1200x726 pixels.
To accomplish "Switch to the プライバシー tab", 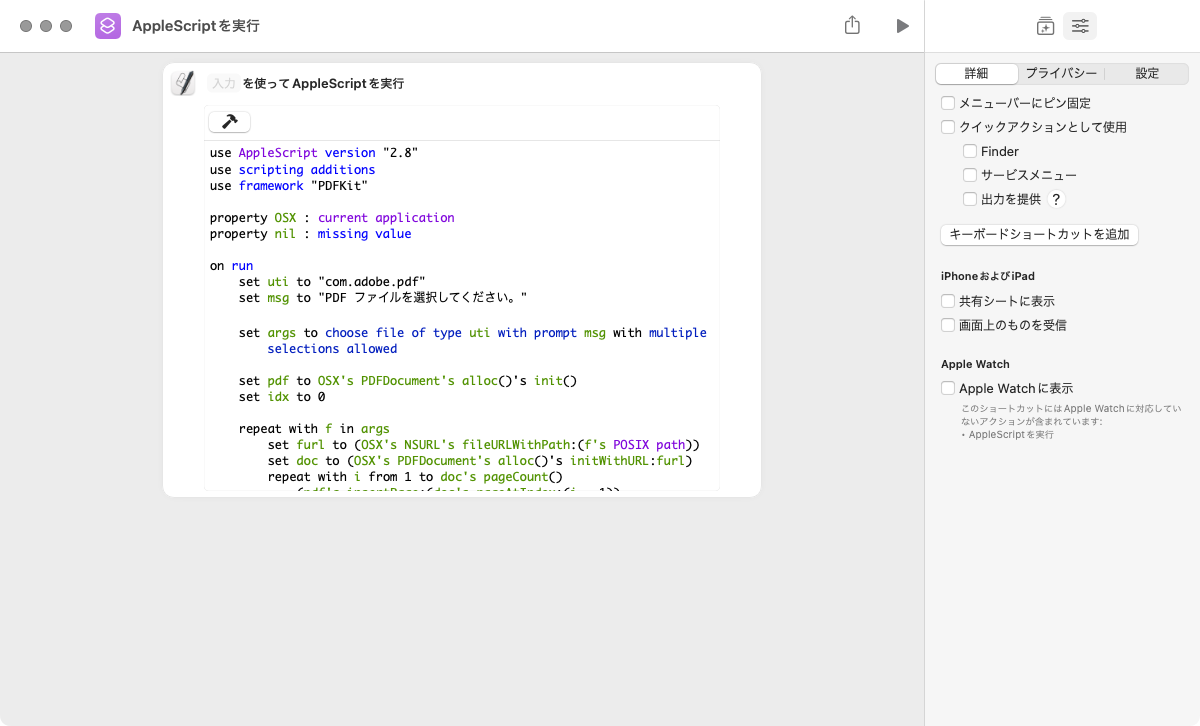I will pyautogui.click(x=1061, y=73).
